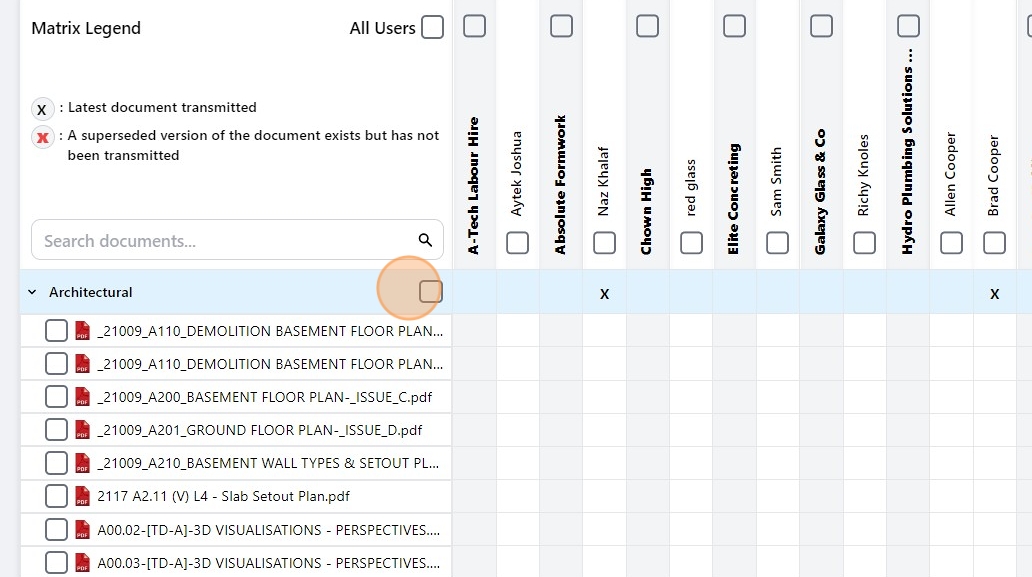The image size is (1032, 577).
Task: Tick the All Users checkbox
Action: [432, 28]
